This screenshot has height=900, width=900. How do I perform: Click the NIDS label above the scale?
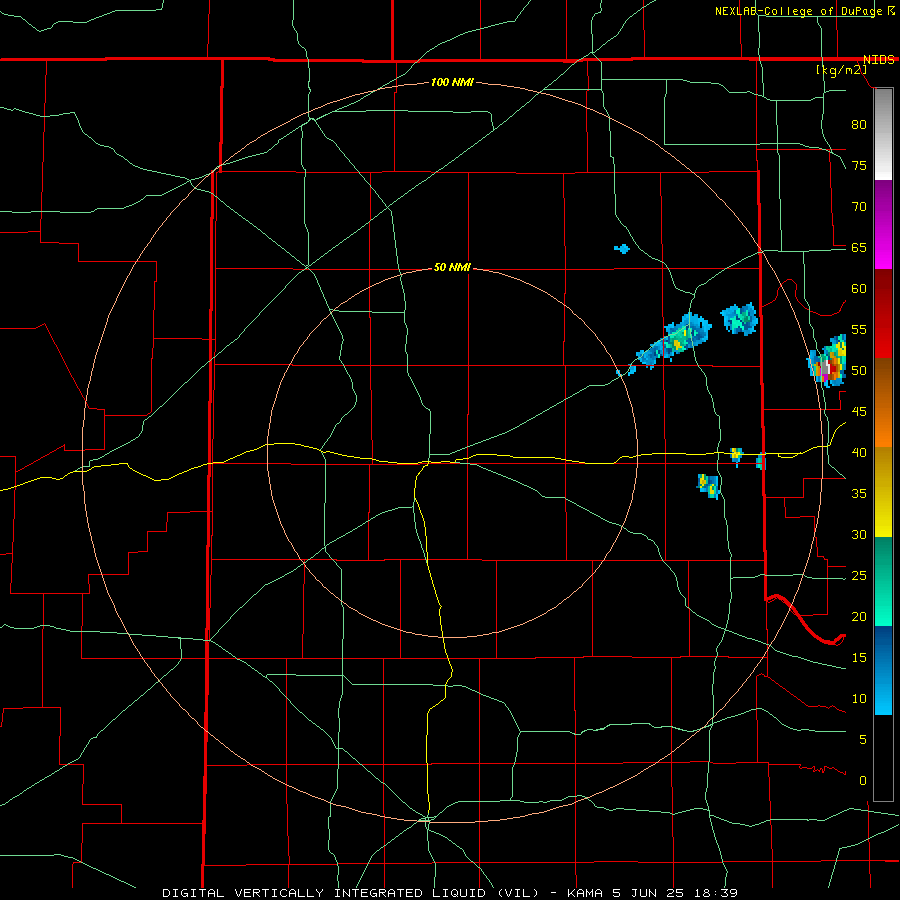tap(879, 60)
